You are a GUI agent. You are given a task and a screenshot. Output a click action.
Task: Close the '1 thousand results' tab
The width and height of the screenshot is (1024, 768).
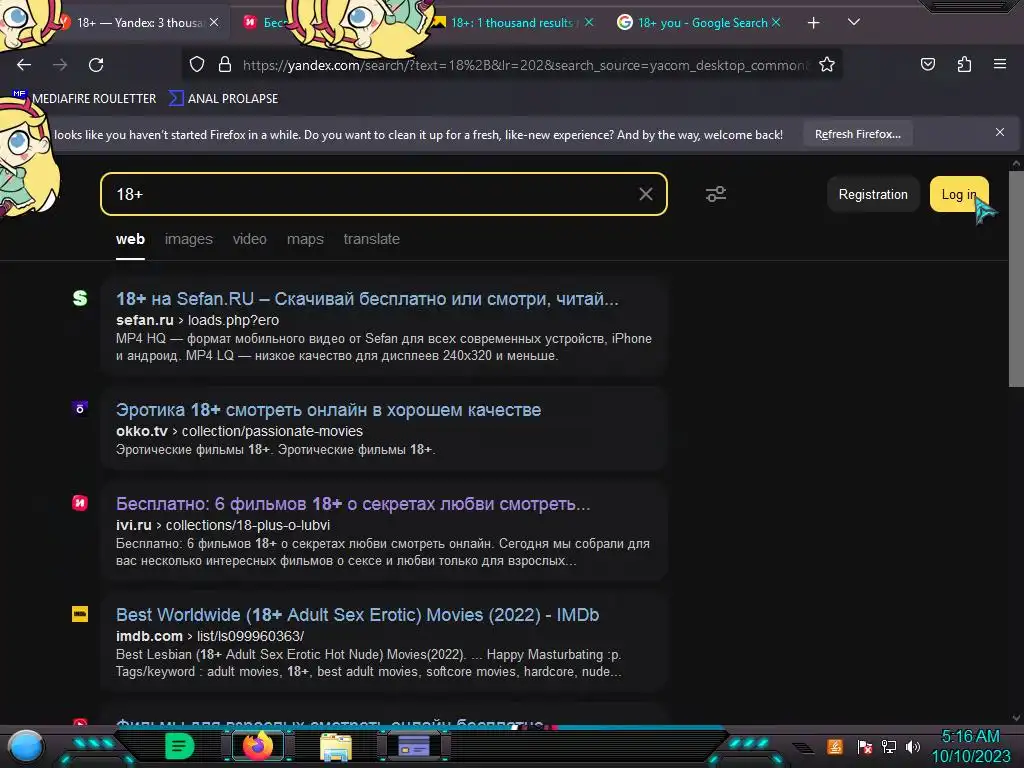589,23
